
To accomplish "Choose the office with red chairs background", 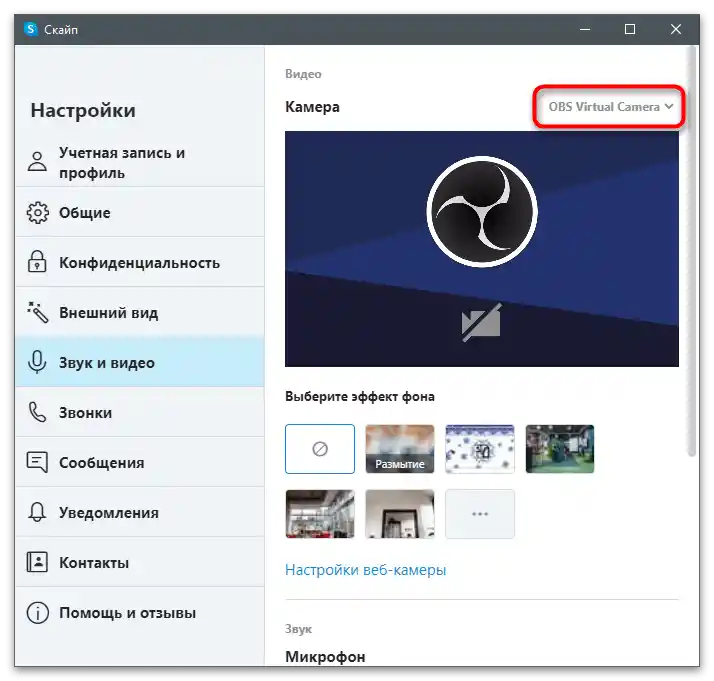I will coord(320,514).
